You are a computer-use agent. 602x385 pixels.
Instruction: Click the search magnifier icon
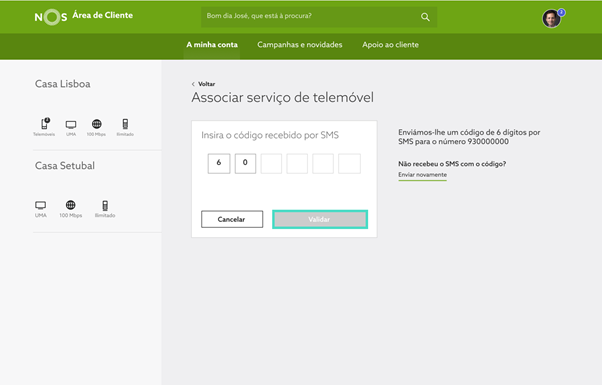click(x=425, y=17)
